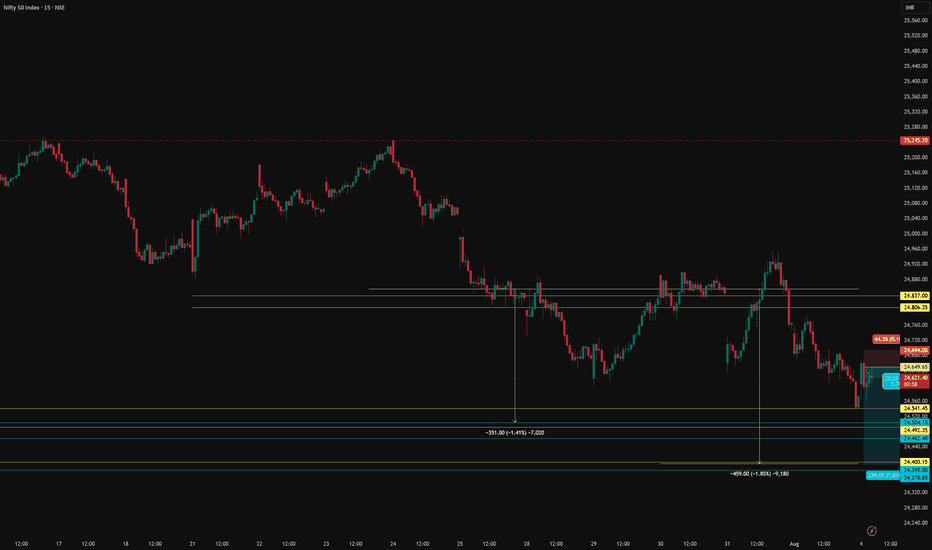Select the cyan 24,462.40 price label
Image resolution: width=932 pixels, height=550 pixels.
[915, 438]
